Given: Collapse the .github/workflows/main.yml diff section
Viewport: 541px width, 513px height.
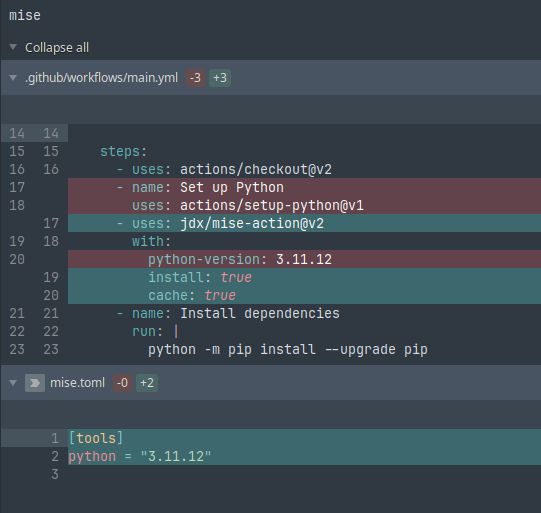Looking at the screenshot, I should tap(13, 77).
